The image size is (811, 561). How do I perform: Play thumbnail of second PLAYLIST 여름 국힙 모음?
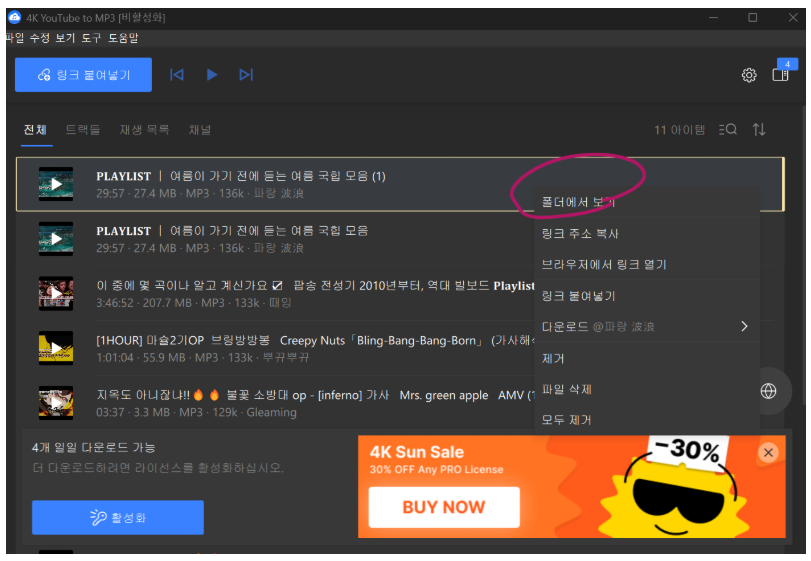pyautogui.click(x=56, y=239)
